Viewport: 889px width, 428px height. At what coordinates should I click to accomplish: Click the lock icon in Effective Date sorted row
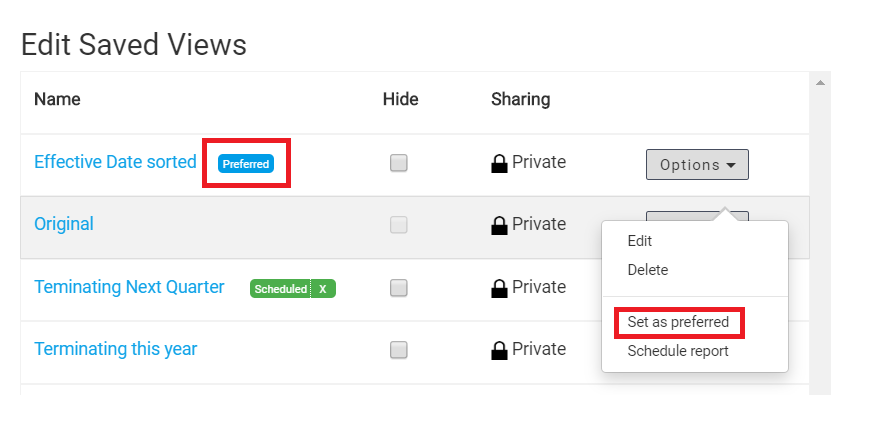click(x=499, y=164)
